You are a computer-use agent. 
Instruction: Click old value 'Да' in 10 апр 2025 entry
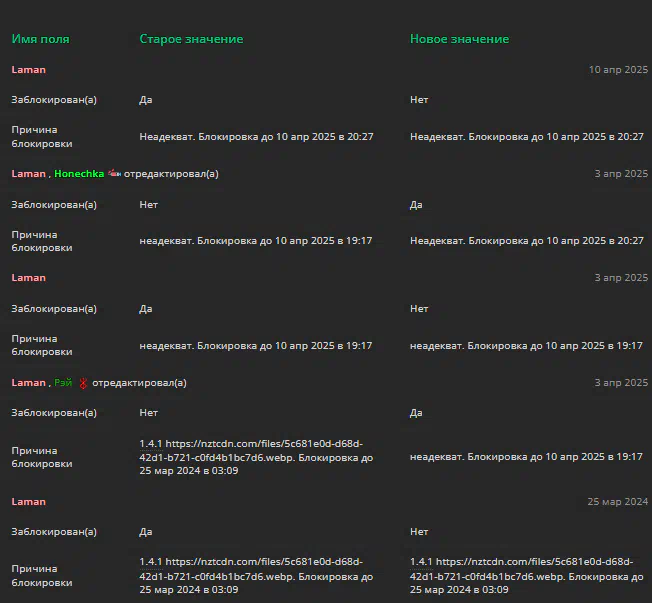pos(146,100)
